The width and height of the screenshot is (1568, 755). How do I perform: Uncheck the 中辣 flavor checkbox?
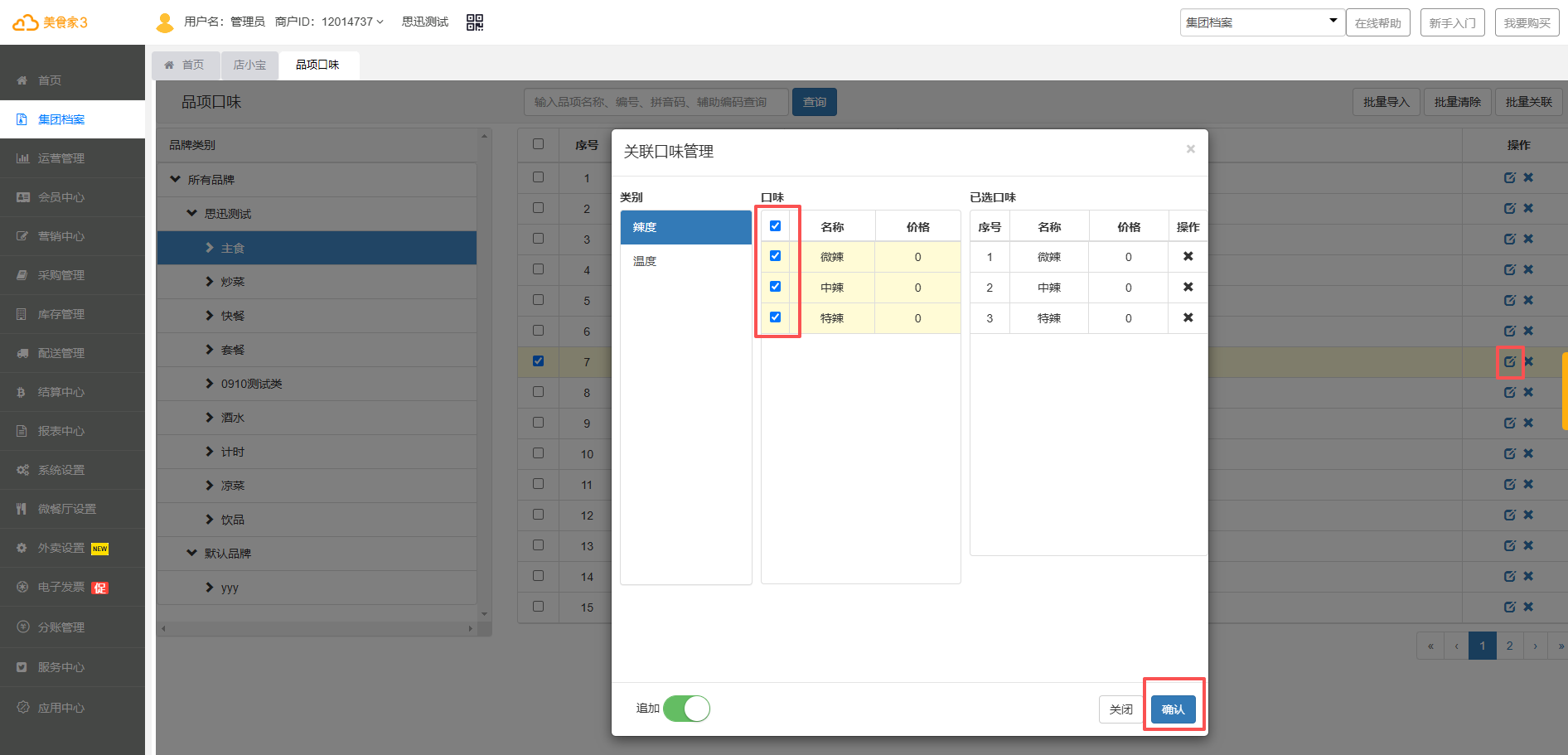[775, 287]
